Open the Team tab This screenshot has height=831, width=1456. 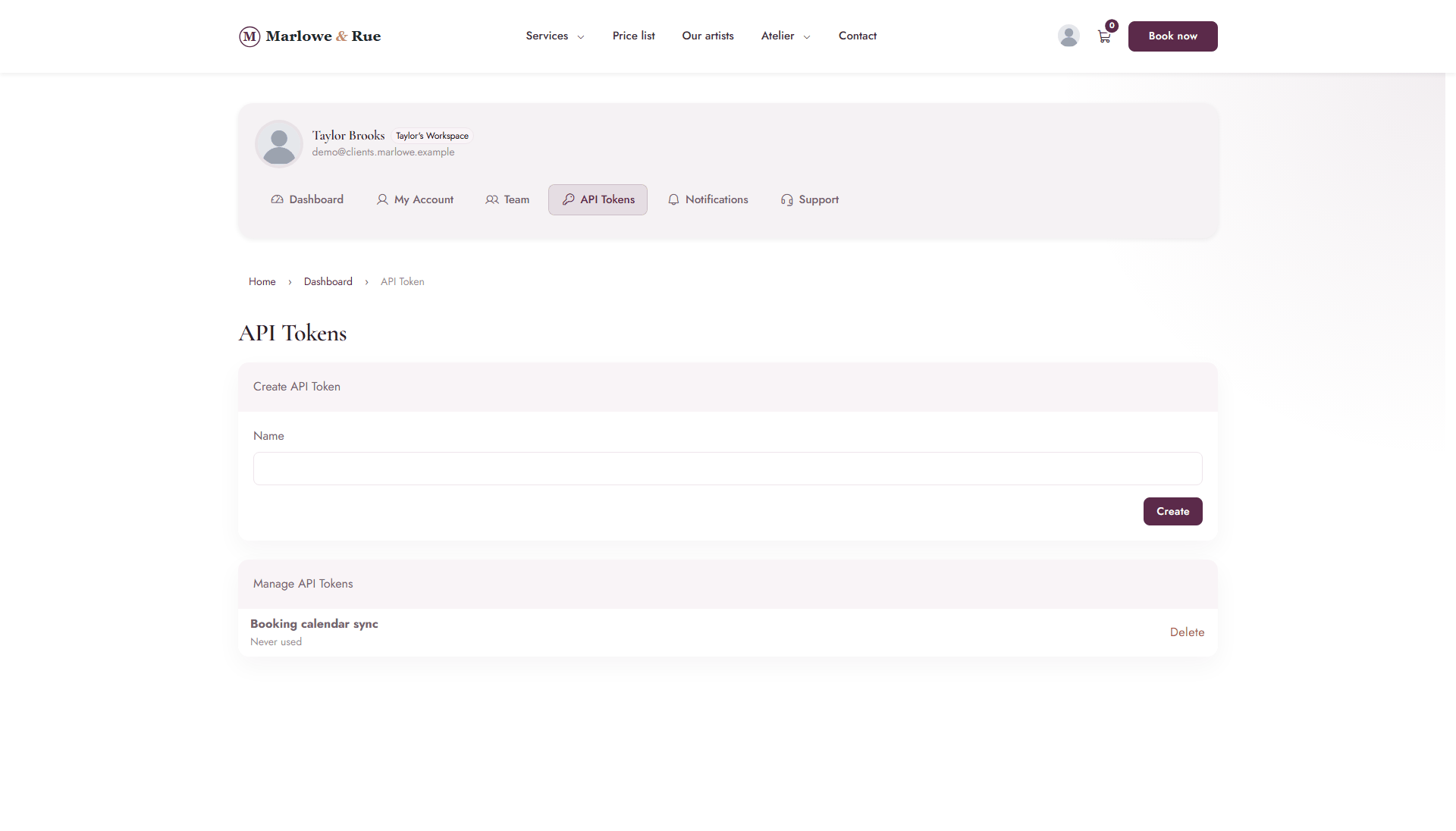pos(507,199)
